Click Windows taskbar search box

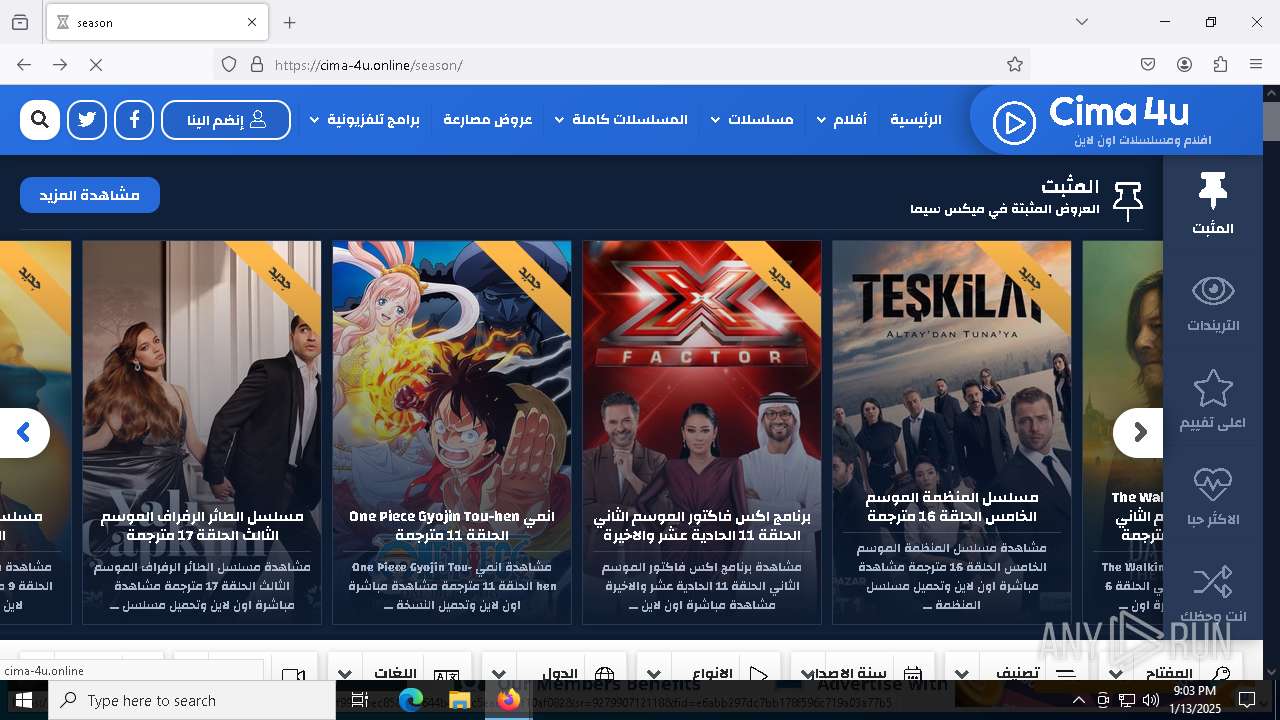tap(192, 701)
